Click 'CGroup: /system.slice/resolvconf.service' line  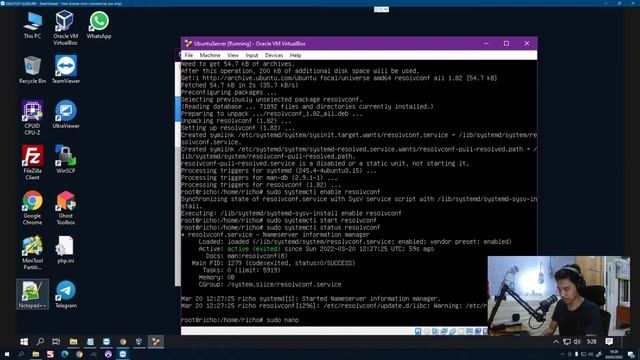270,284
